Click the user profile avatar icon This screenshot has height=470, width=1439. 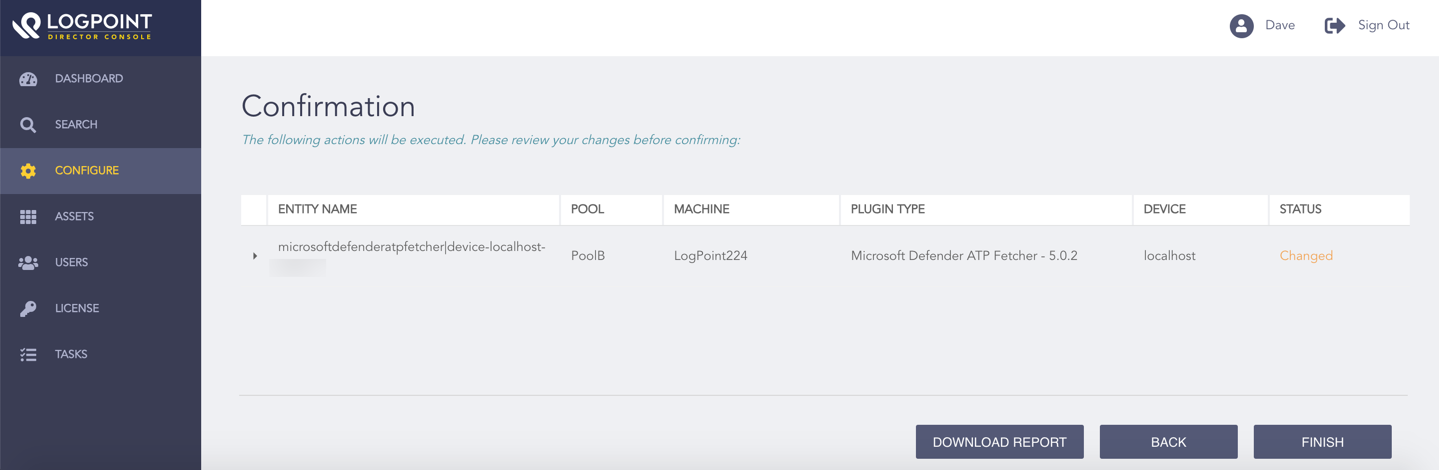pyautogui.click(x=1241, y=26)
